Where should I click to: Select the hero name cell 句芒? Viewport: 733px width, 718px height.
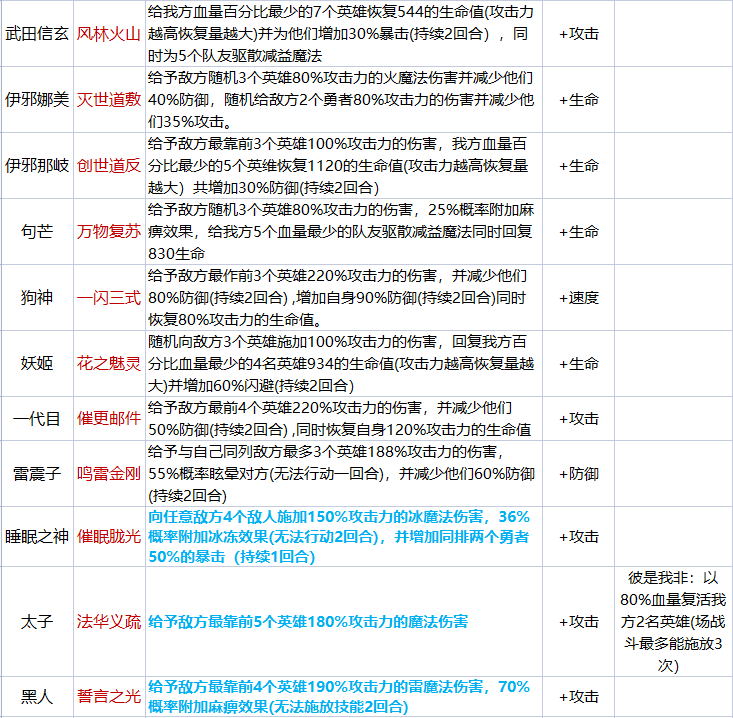tap(37, 231)
